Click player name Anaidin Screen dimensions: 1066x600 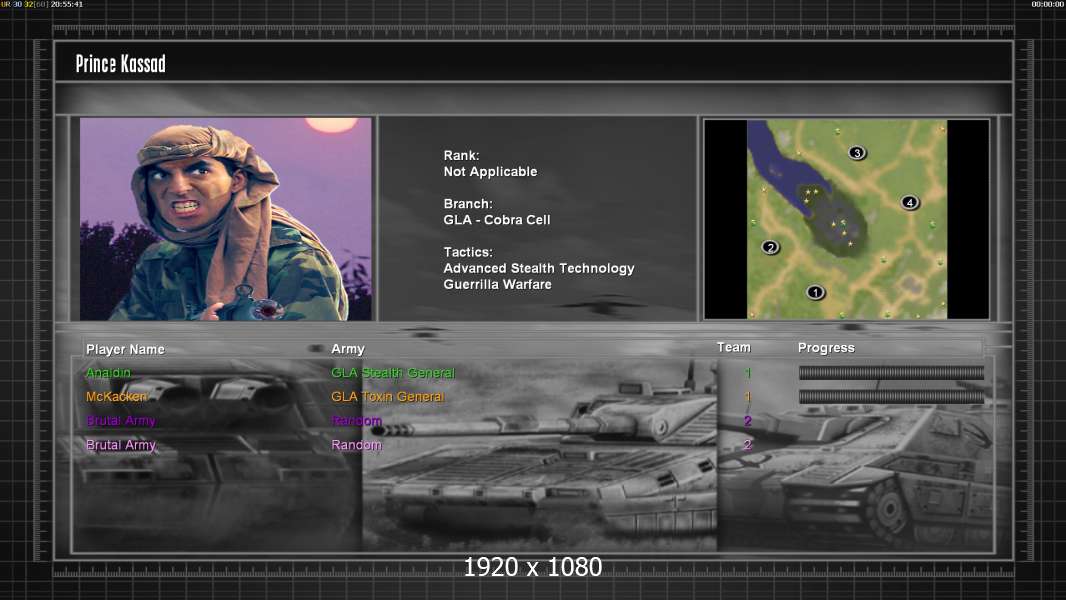[108, 372]
